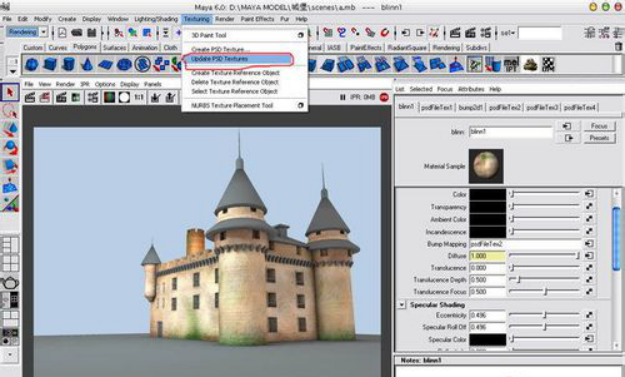Open NURBS Texture Placement Tool options box

pos(301,105)
